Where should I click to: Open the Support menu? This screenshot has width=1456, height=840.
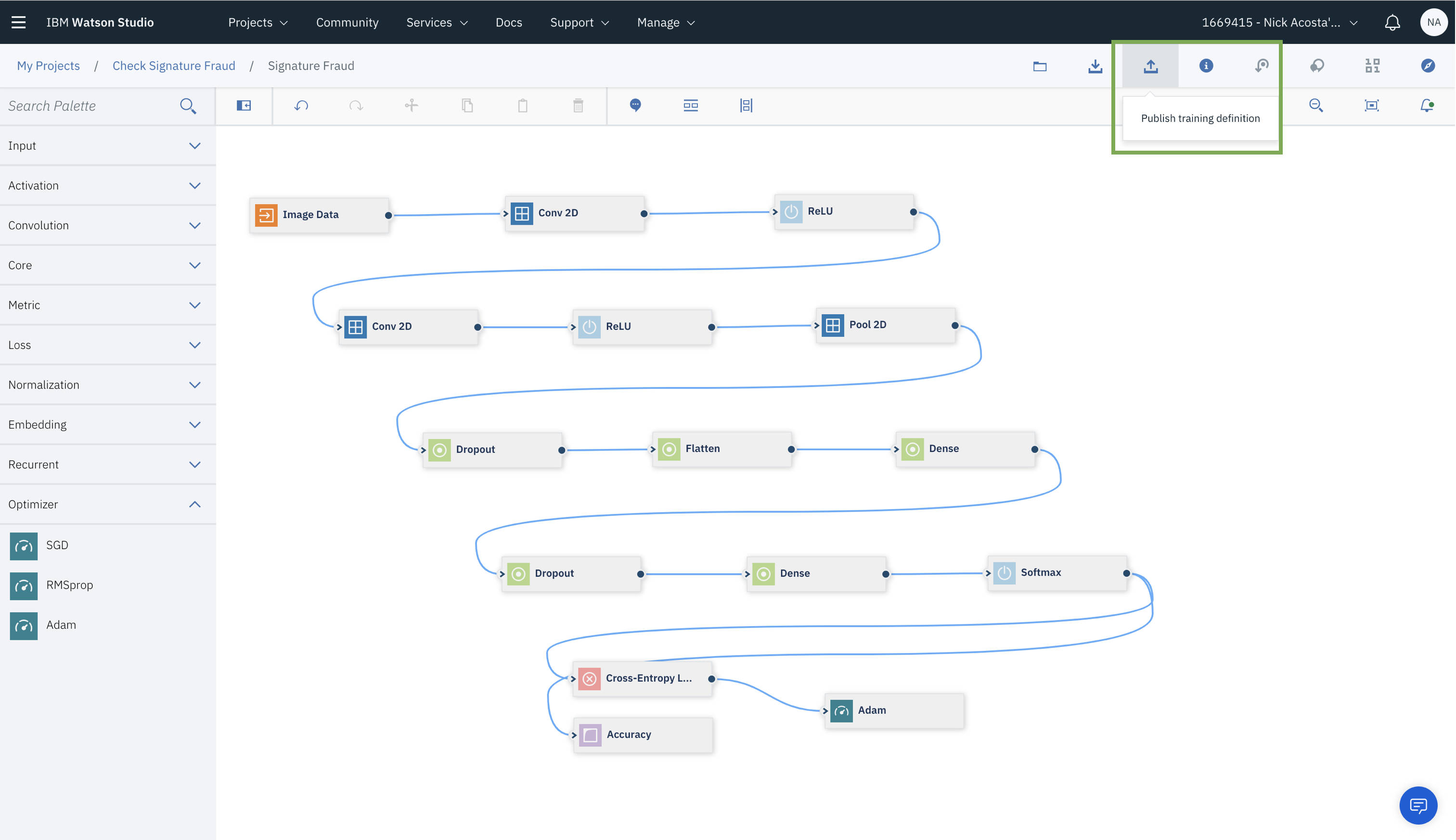(x=579, y=23)
